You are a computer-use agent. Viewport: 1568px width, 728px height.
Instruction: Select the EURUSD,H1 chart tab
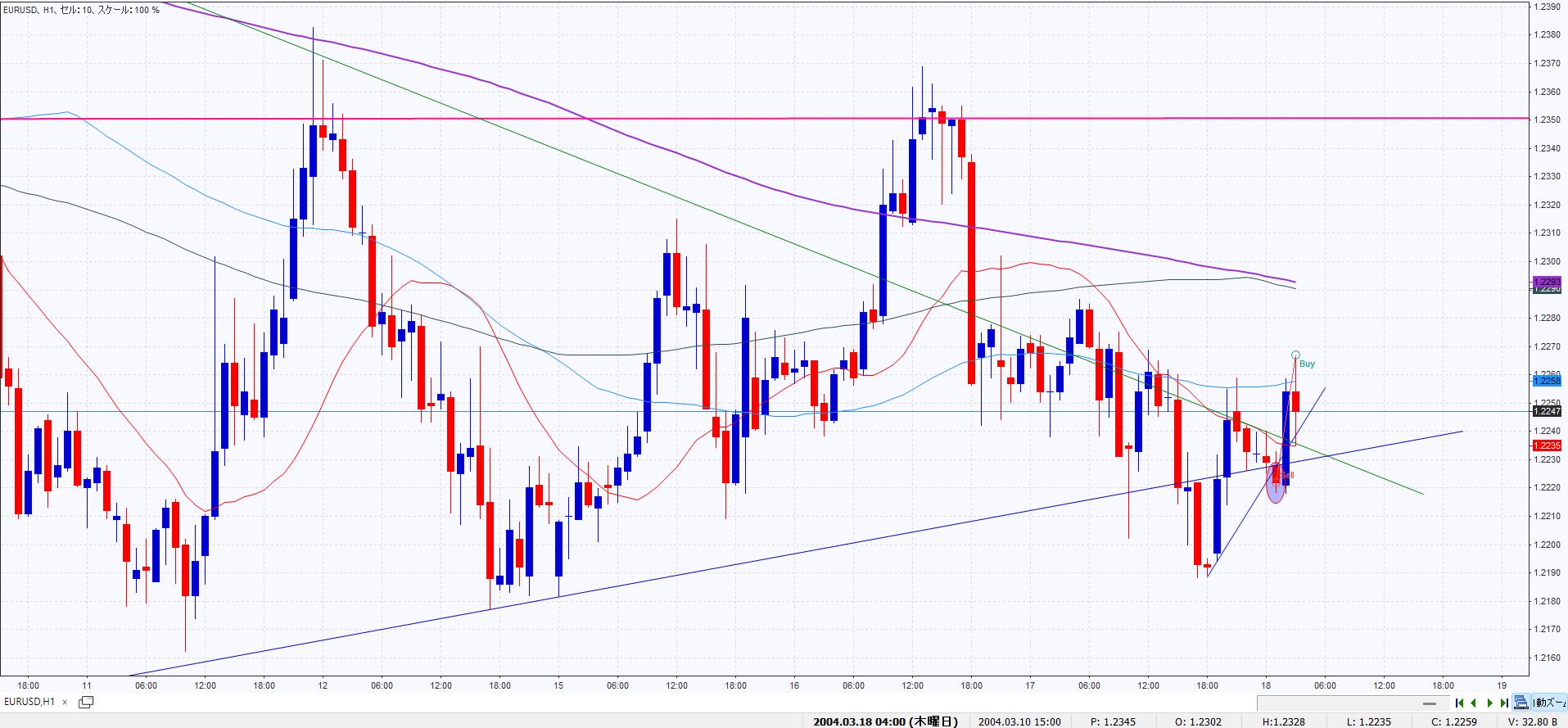pyautogui.click(x=29, y=702)
